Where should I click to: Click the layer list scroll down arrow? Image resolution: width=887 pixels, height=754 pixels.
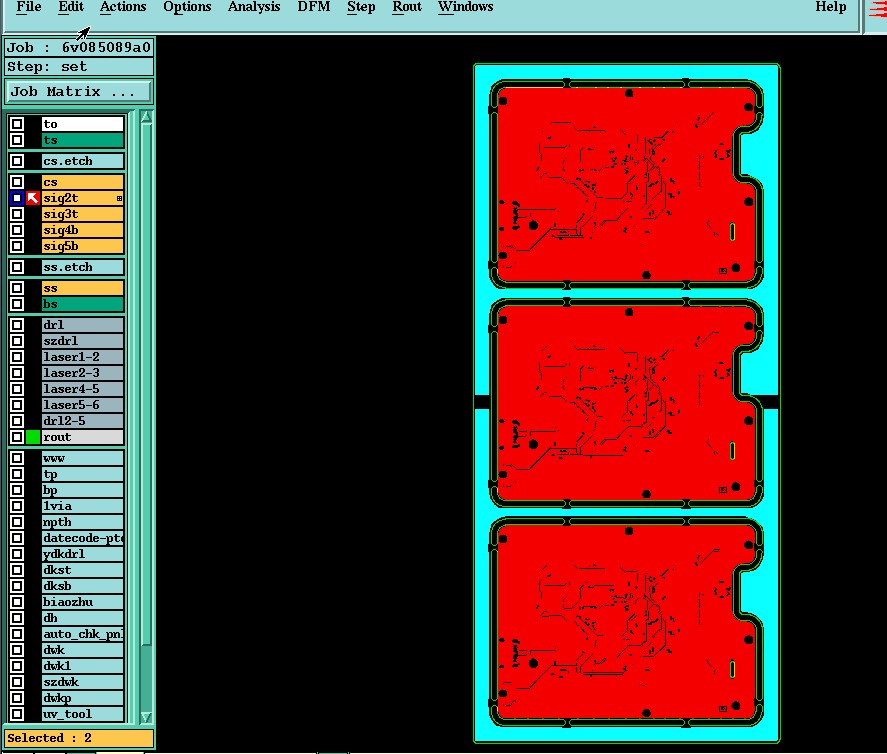pyautogui.click(x=146, y=717)
